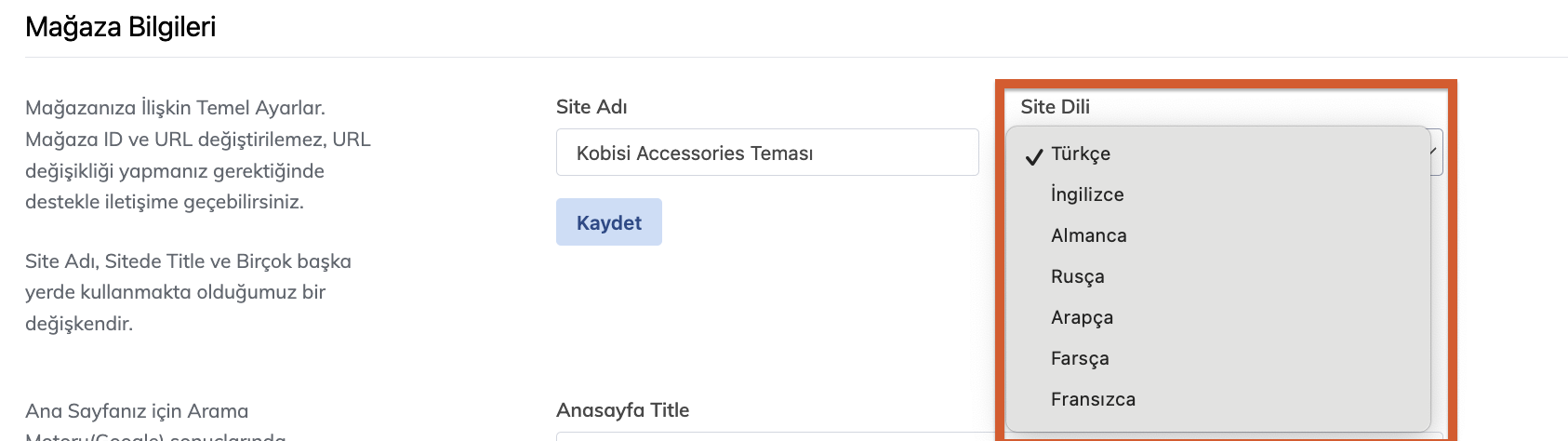1568x441 pixels.
Task: Click the Mağaza Bilgileri heading
Action: (x=121, y=27)
